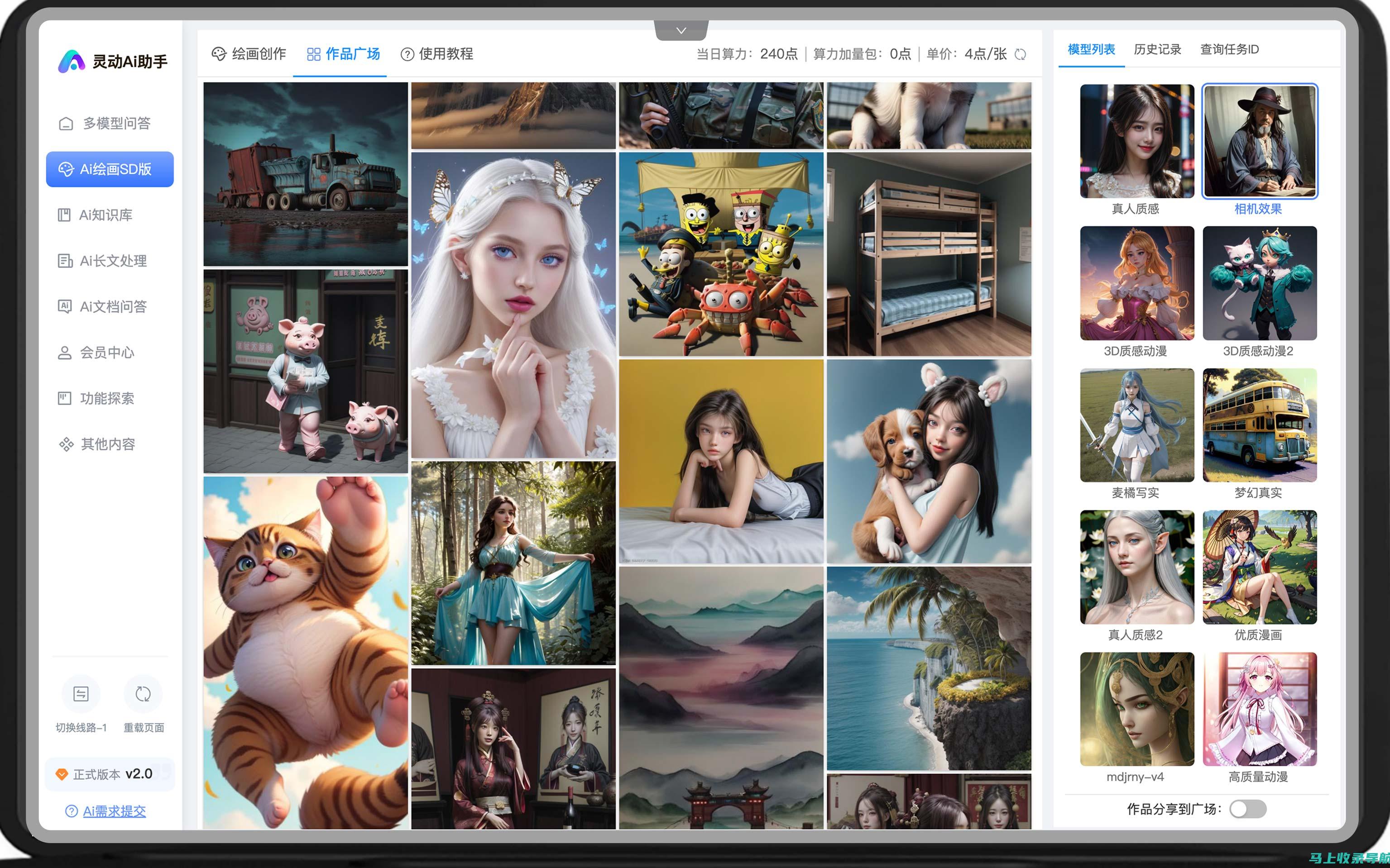This screenshot has width=1390, height=868.
Task: Select the 梦幻真实 bus model thumbnail
Action: tap(1260, 425)
